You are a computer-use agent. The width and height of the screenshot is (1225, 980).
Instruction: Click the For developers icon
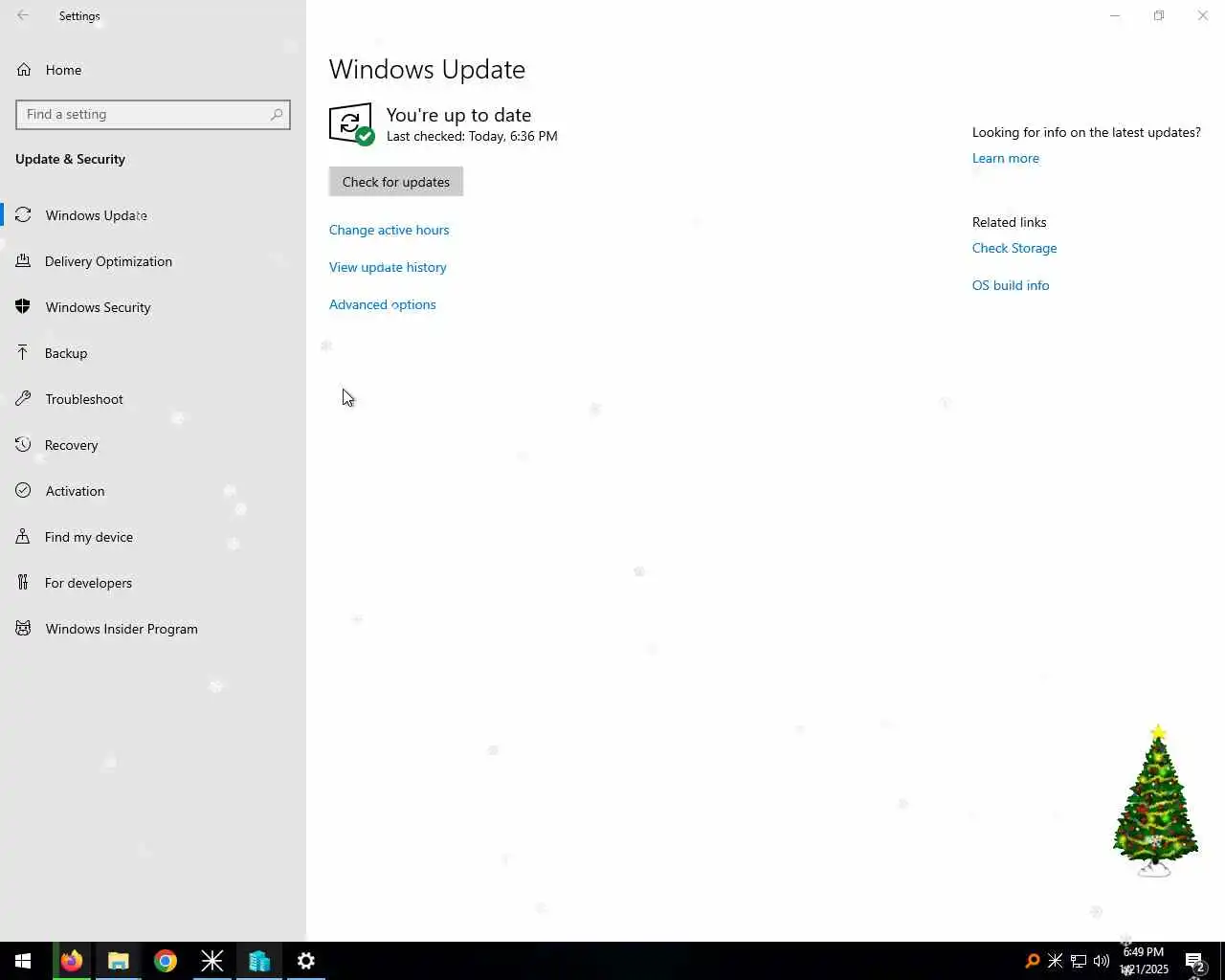pos(23,583)
